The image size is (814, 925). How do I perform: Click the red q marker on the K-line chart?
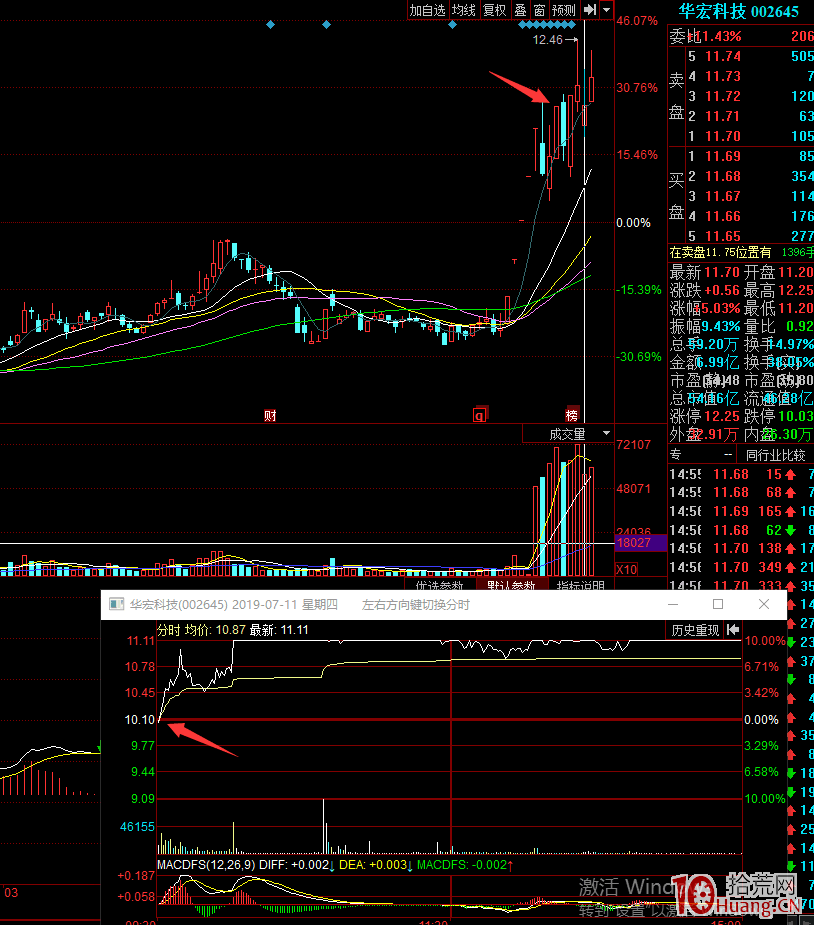point(480,415)
